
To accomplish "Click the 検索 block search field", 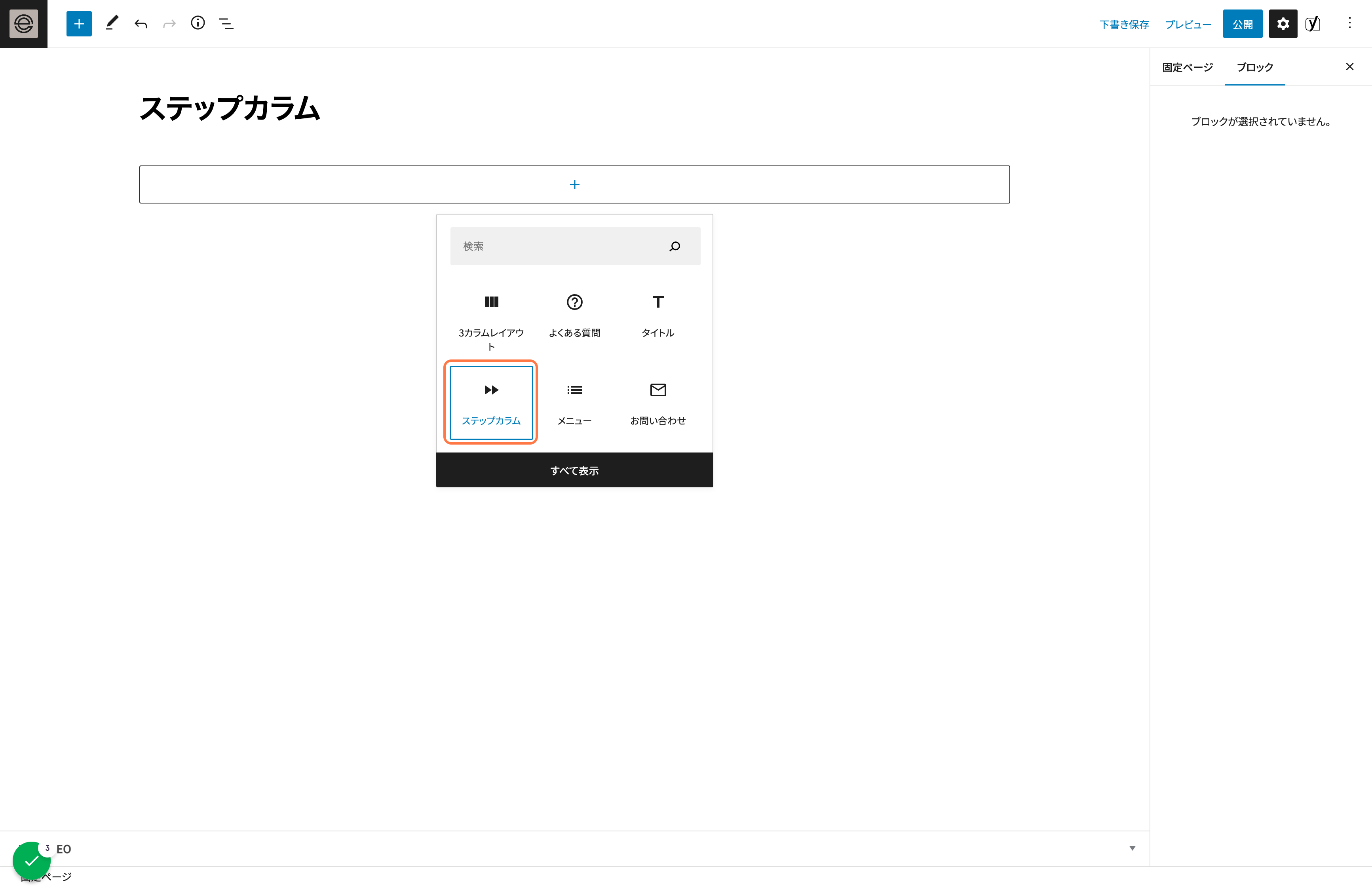I will (x=575, y=246).
